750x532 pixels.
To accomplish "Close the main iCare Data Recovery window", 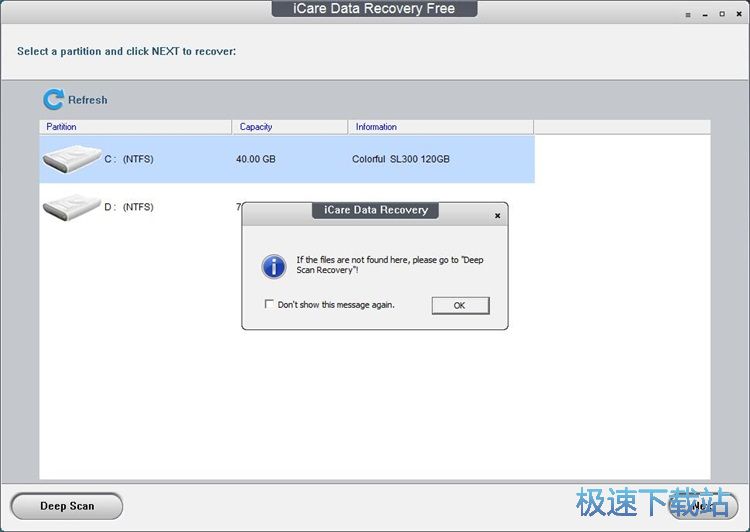I will [x=739, y=14].
